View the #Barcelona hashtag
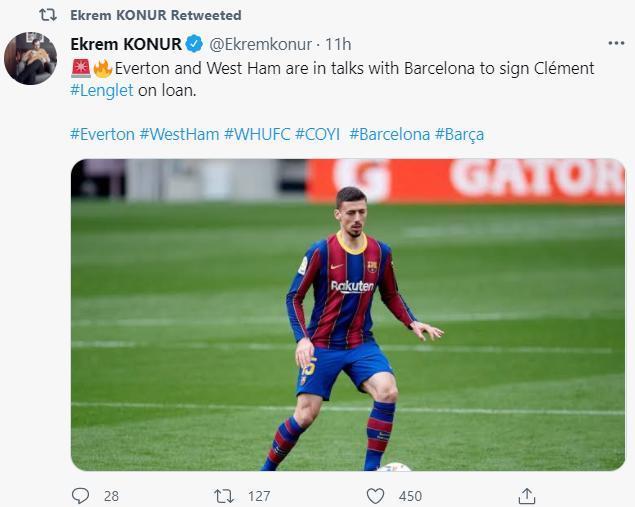Viewport: 635px width, 507px height. coord(389,134)
